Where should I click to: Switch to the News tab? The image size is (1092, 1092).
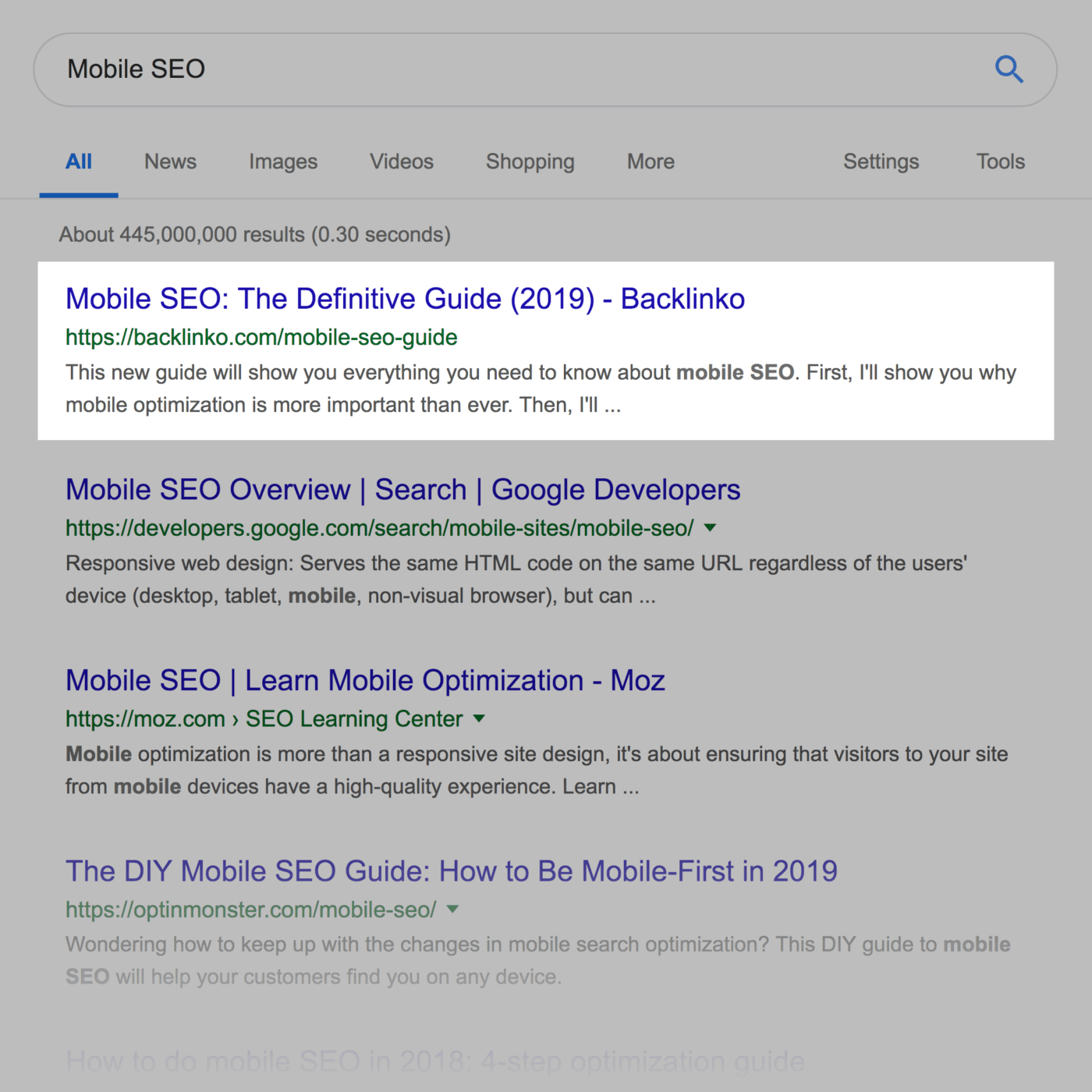click(x=170, y=161)
